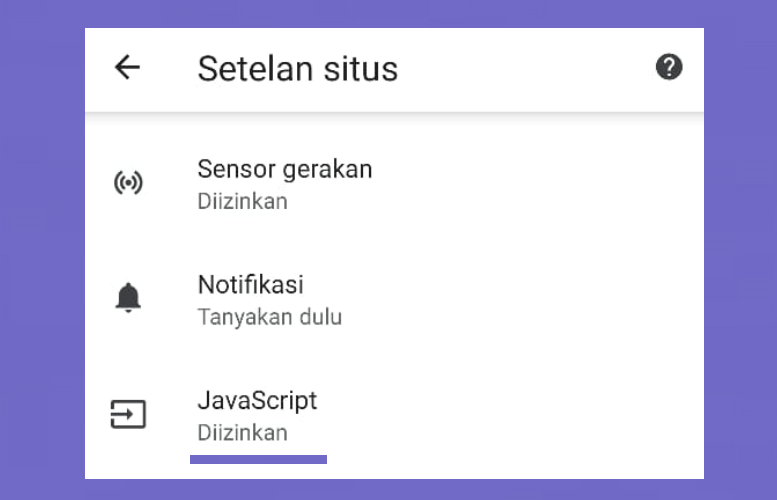Screen dimensions: 777x500
Task: Click the purple underline below JavaScript
Action: 258,459
